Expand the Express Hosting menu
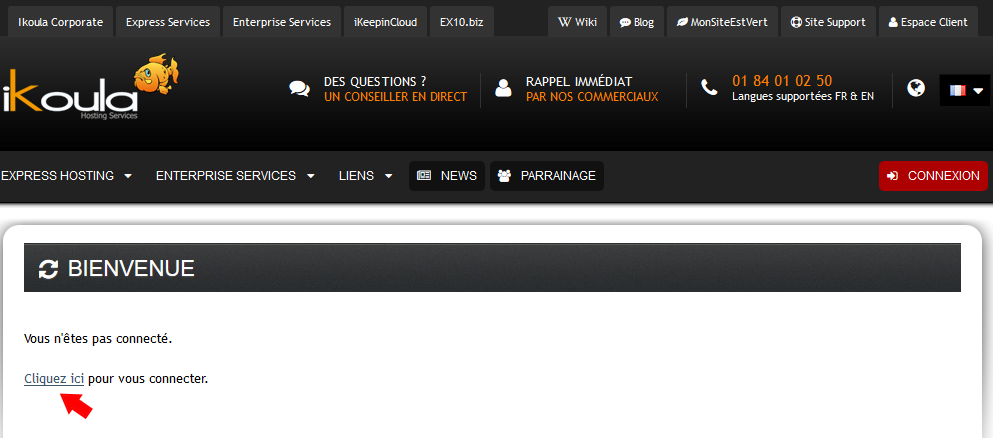This screenshot has width=993, height=438. coord(67,176)
